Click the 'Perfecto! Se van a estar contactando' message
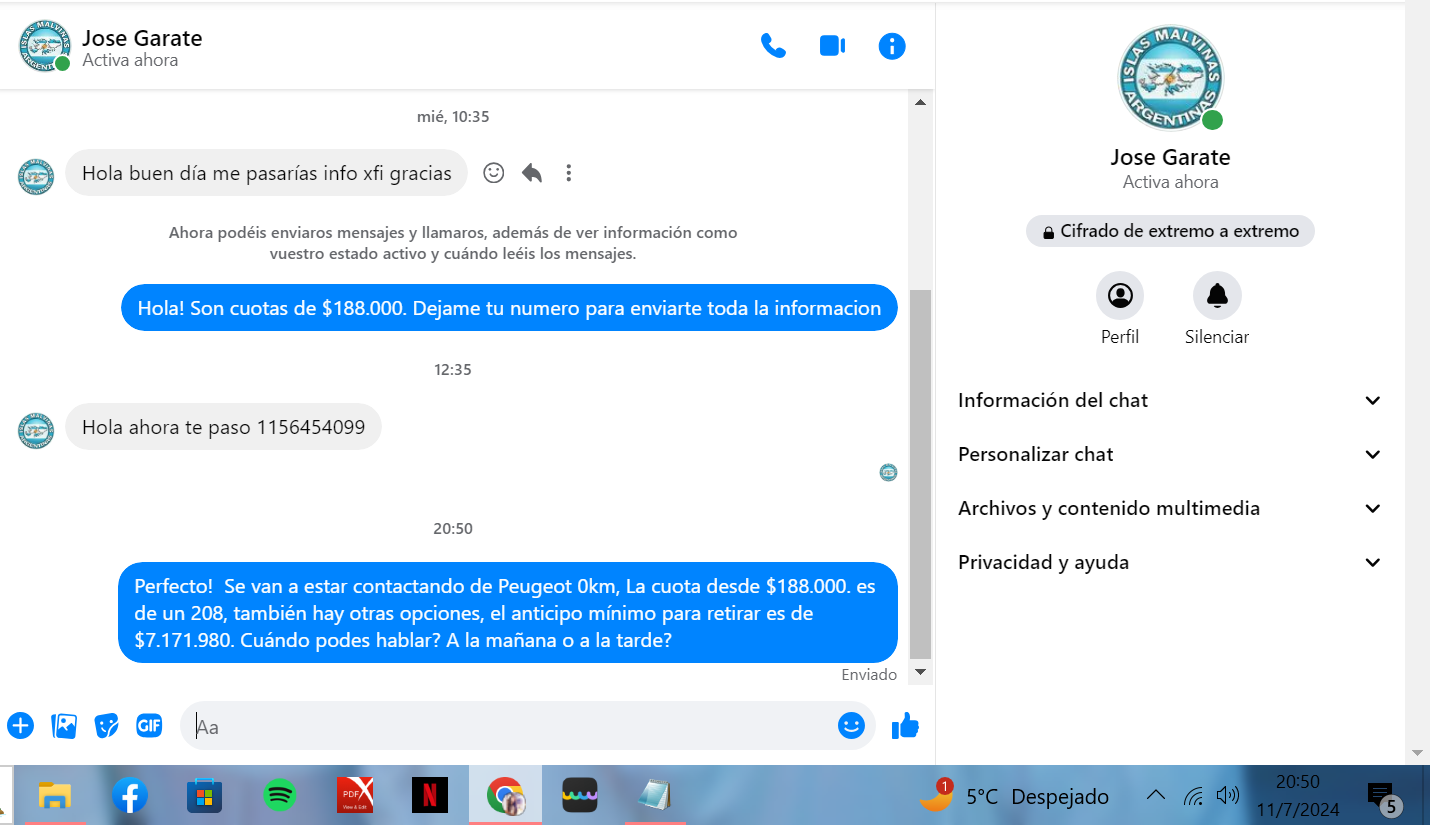The image size is (1430, 825). (x=508, y=613)
